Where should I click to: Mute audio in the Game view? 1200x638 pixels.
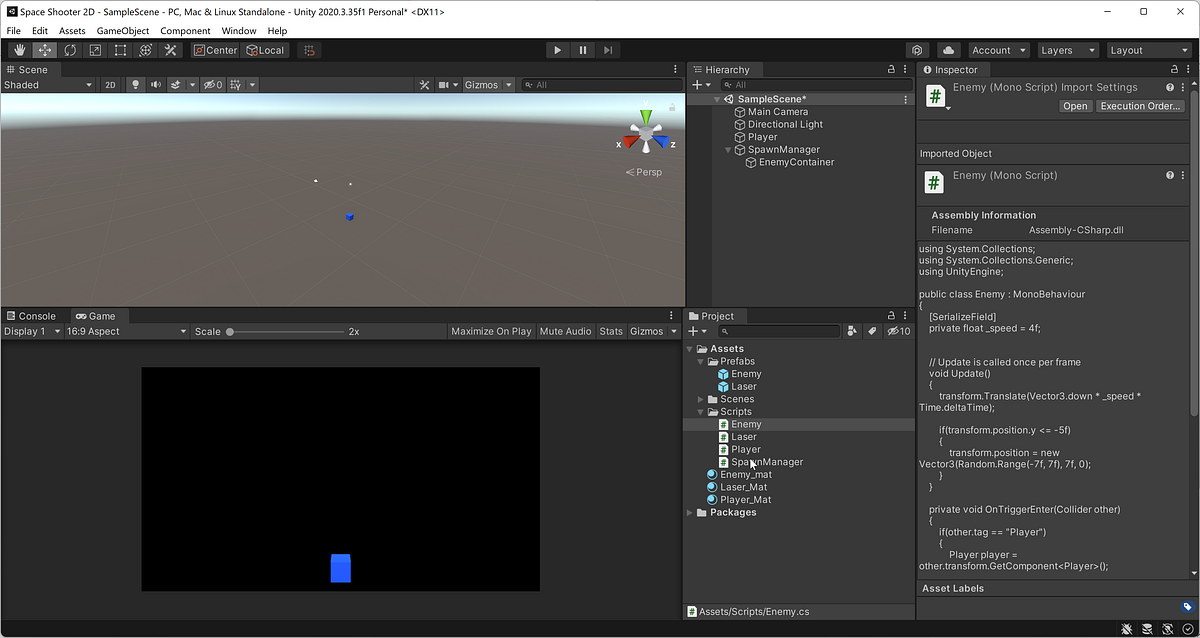[565, 331]
